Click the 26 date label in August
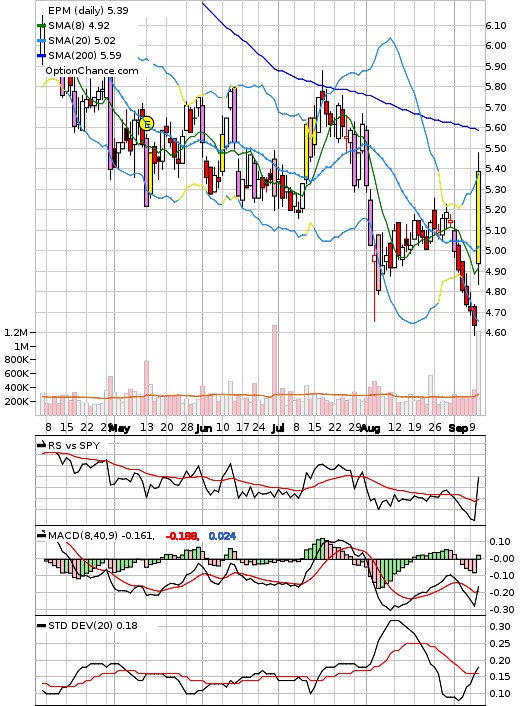 (x=434, y=427)
